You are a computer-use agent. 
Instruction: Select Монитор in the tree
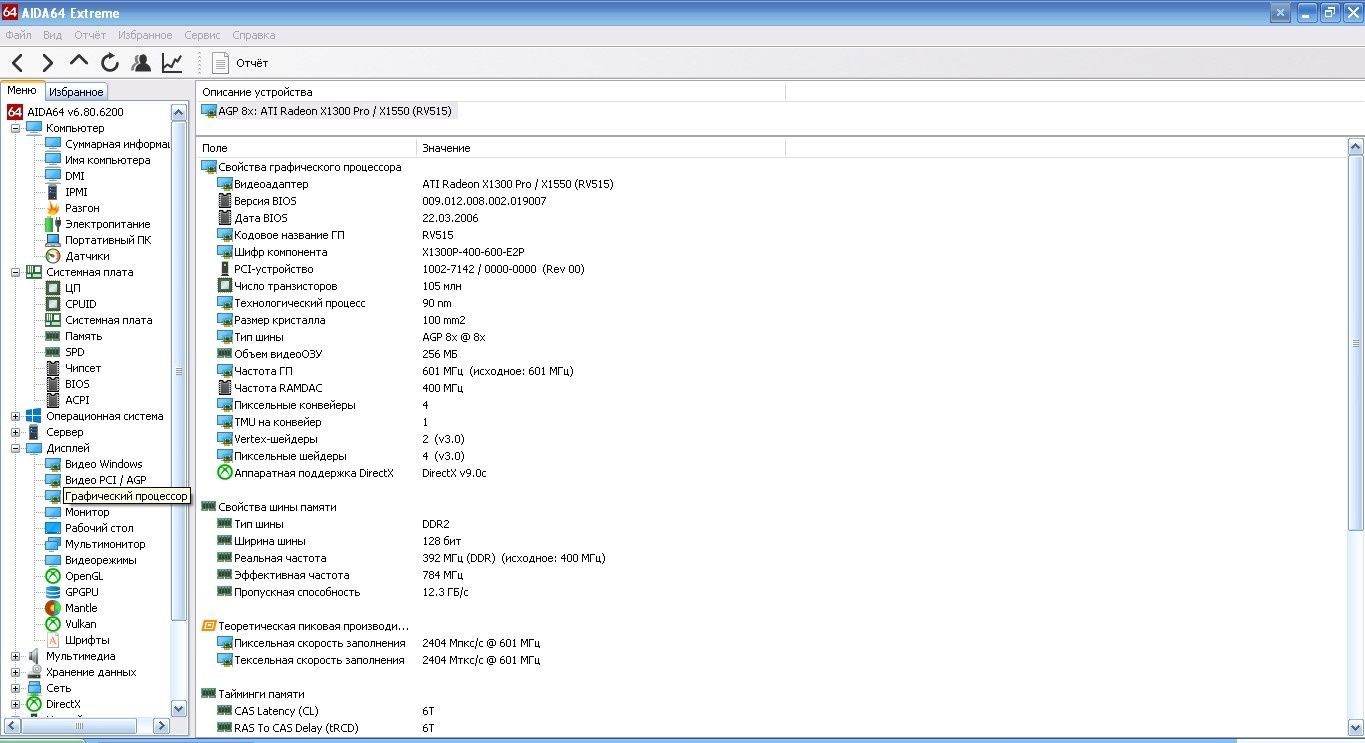click(x=88, y=512)
